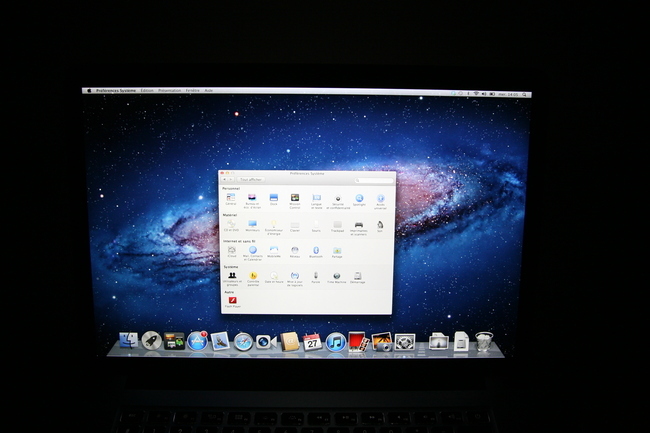
Task: Open the Parole preference pane
Action: (x=316, y=278)
